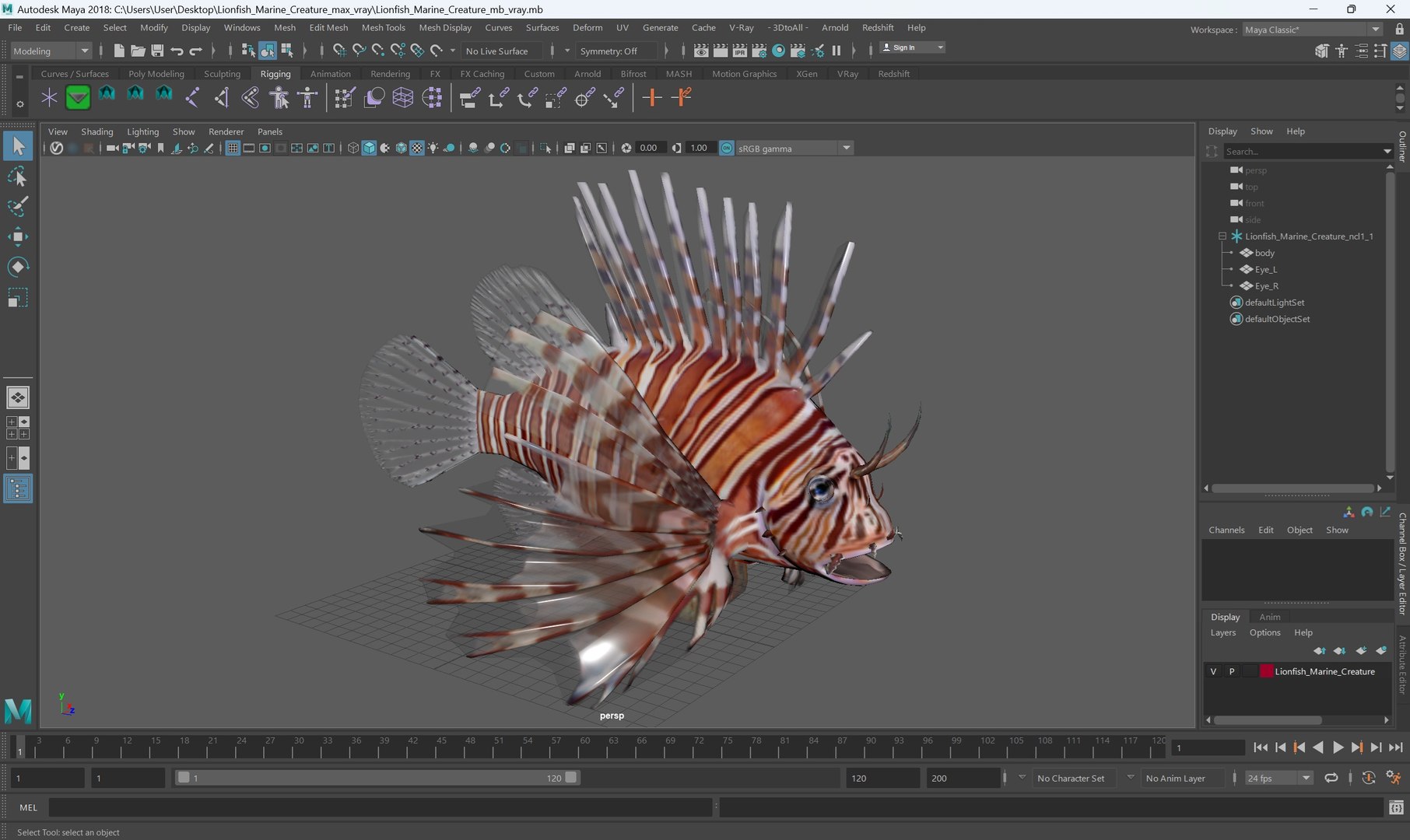Click the New Scene icon
This screenshot has width=1410, height=840.
(119, 51)
